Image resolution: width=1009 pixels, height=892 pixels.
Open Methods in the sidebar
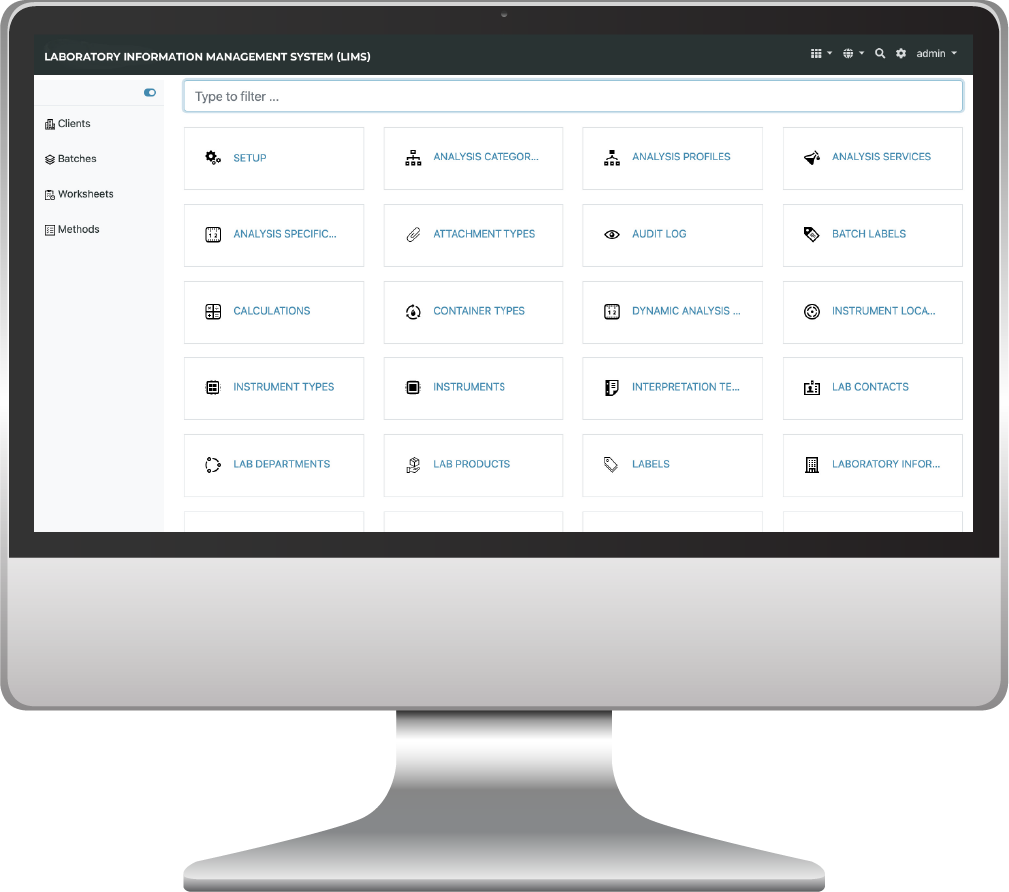click(x=72, y=230)
